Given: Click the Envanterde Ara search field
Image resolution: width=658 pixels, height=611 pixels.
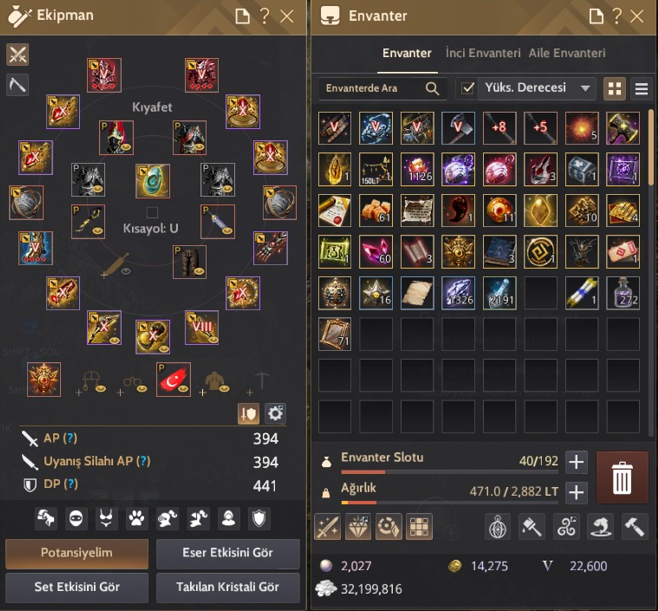Looking at the screenshot, I should [x=381, y=88].
